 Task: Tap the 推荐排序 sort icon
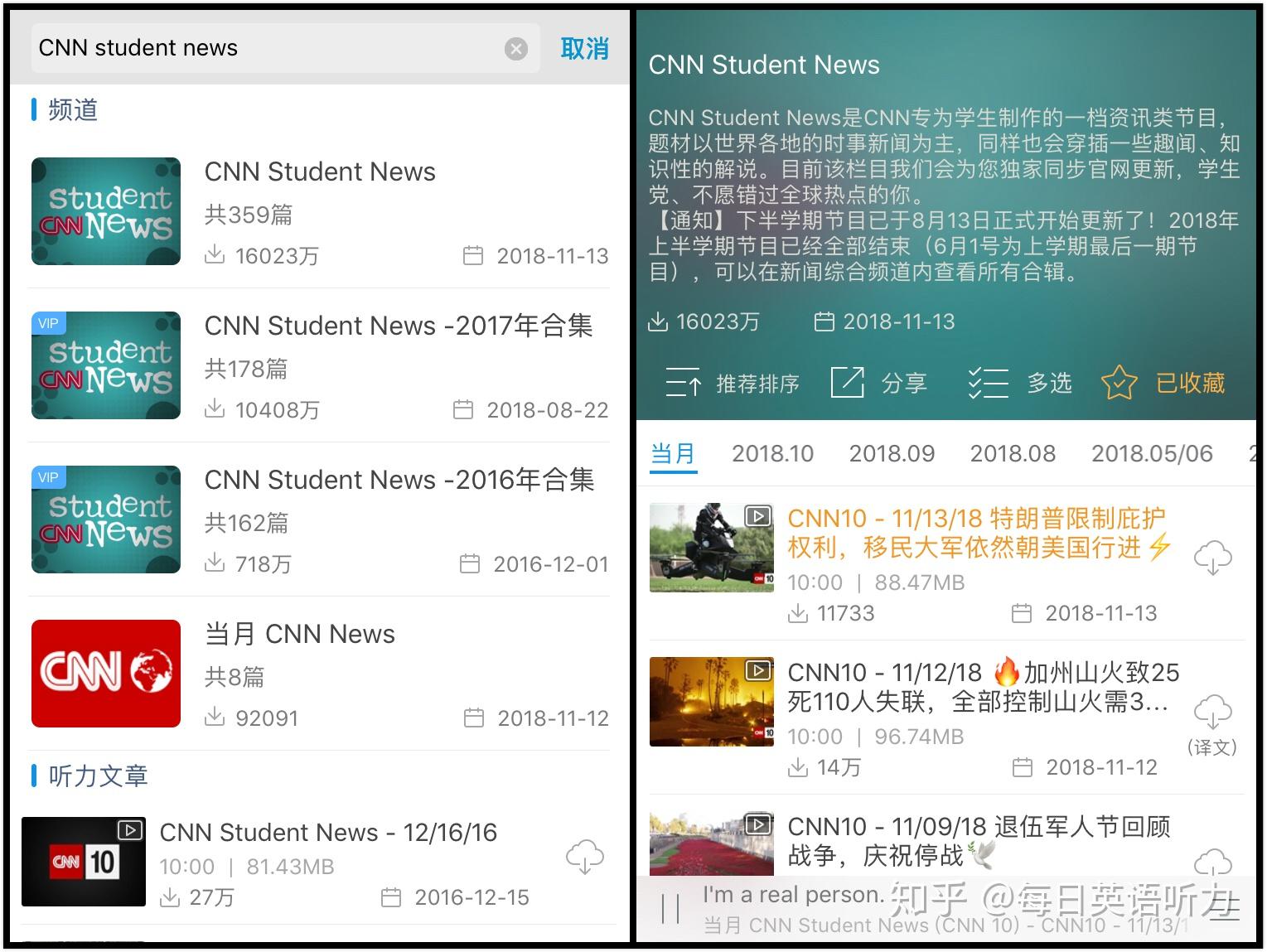[x=684, y=383]
